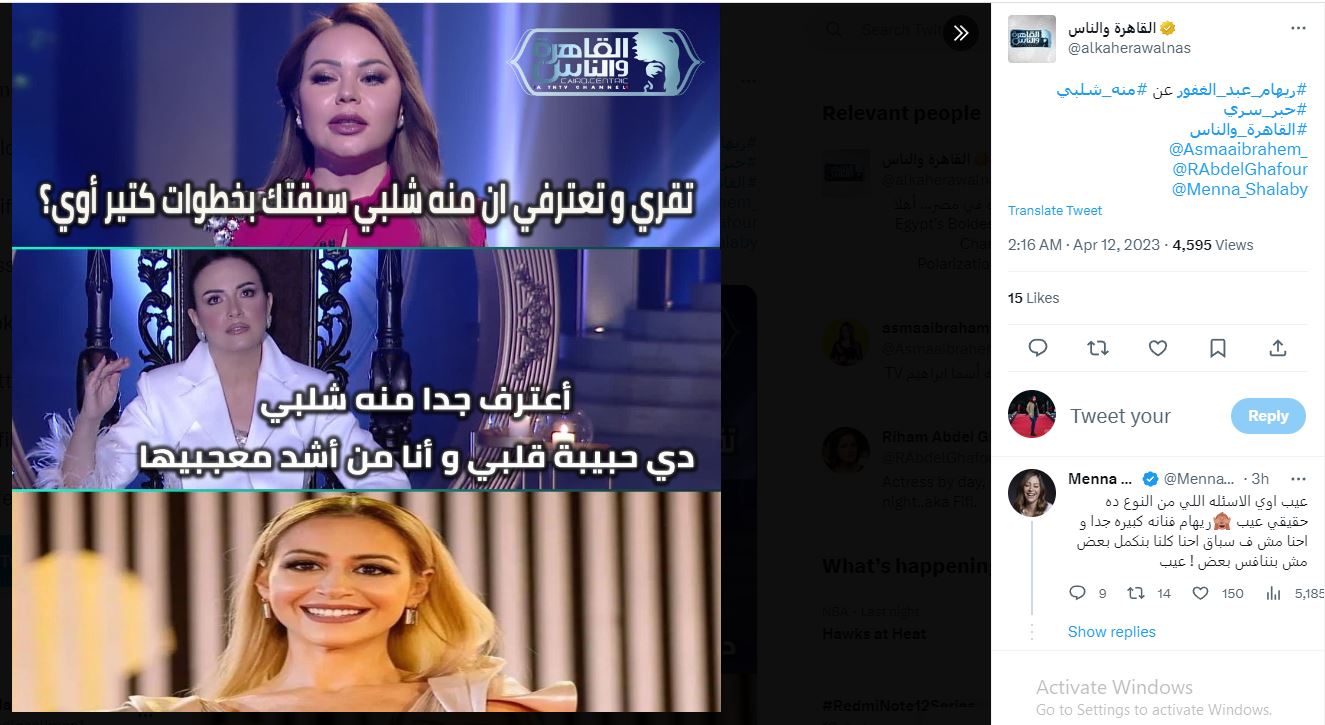Expand the thread via Show replies
This screenshot has width=1325, height=725.
coord(1111,632)
